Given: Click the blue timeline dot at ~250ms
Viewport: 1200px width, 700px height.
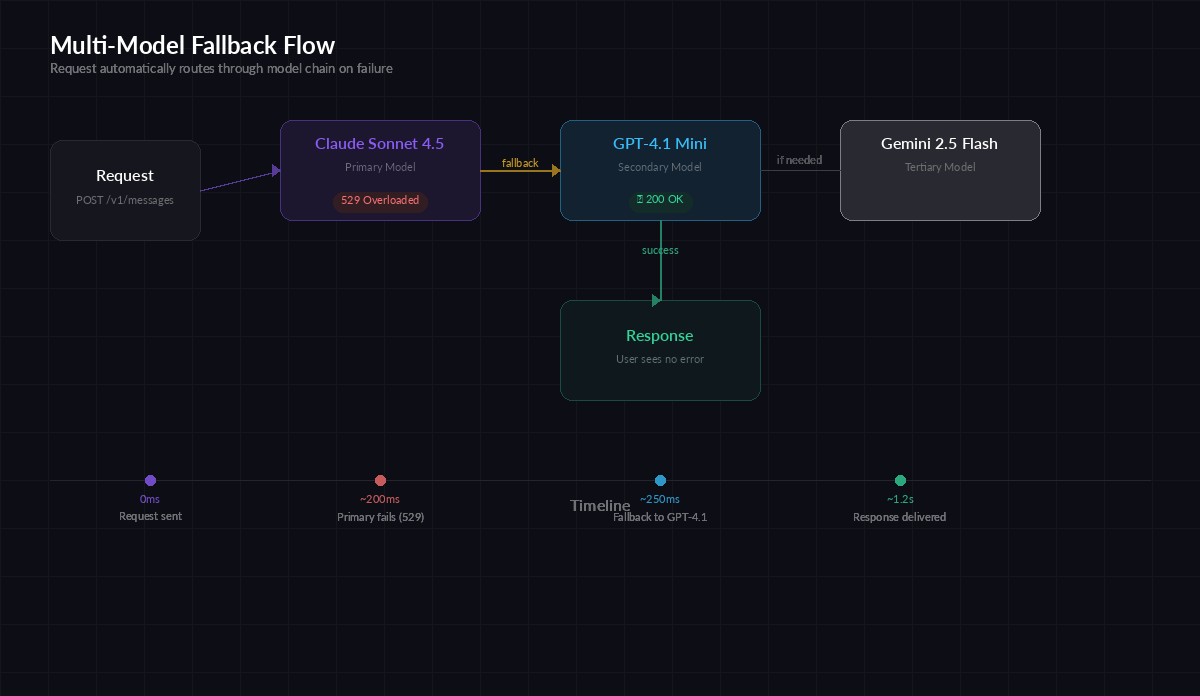Looking at the screenshot, I should coord(660,480).
